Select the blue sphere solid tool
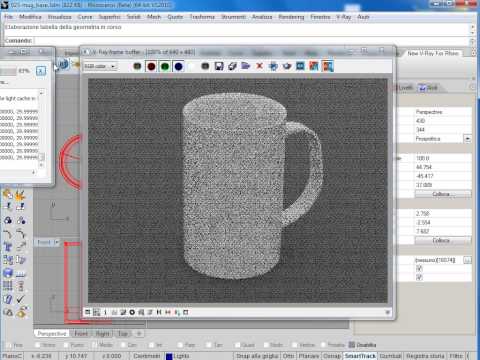This screenshot has height=360, width=480. pyautogui.click(x=8, y=273)
